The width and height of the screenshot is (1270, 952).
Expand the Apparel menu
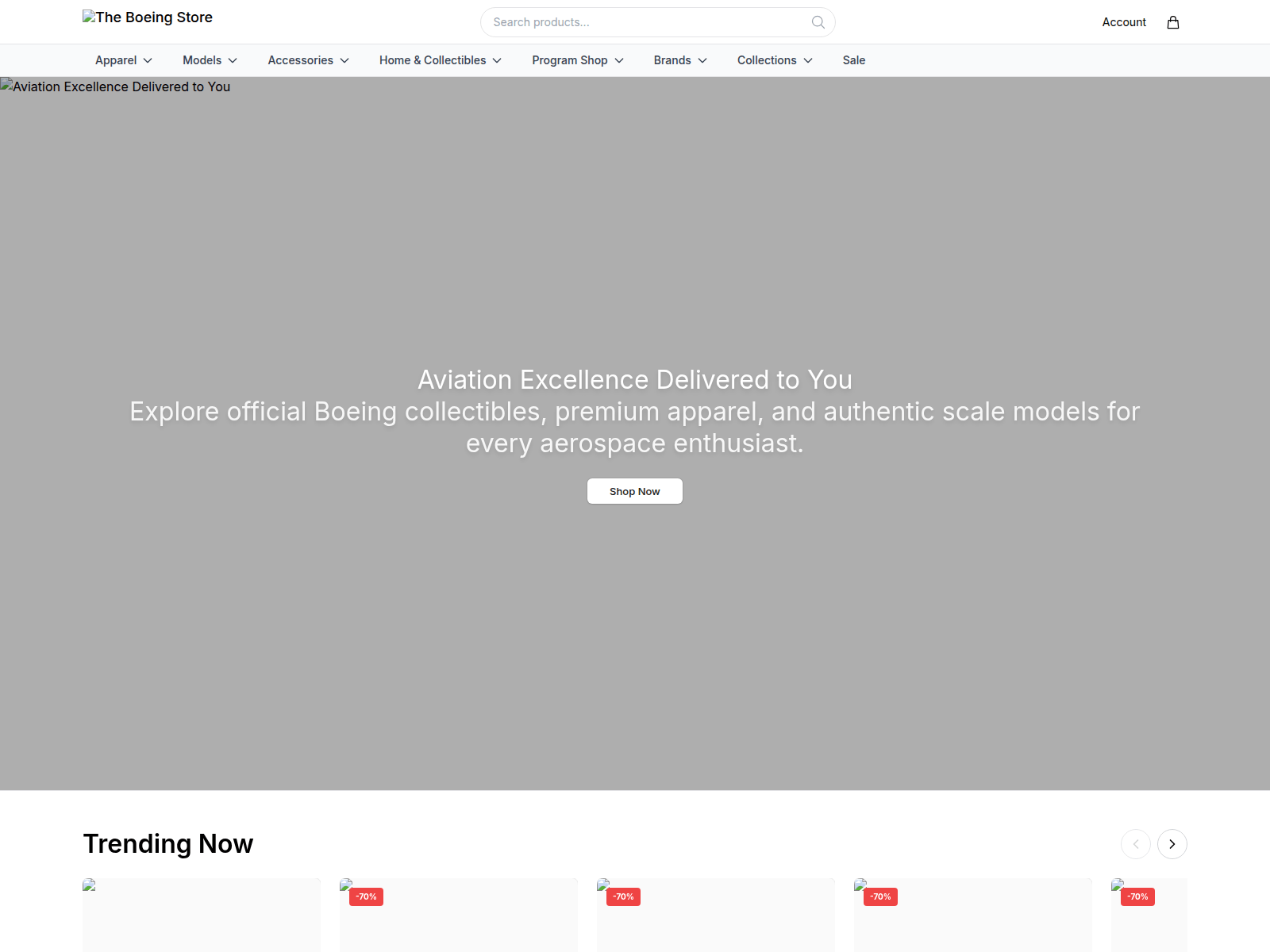(x=124, y=60)
